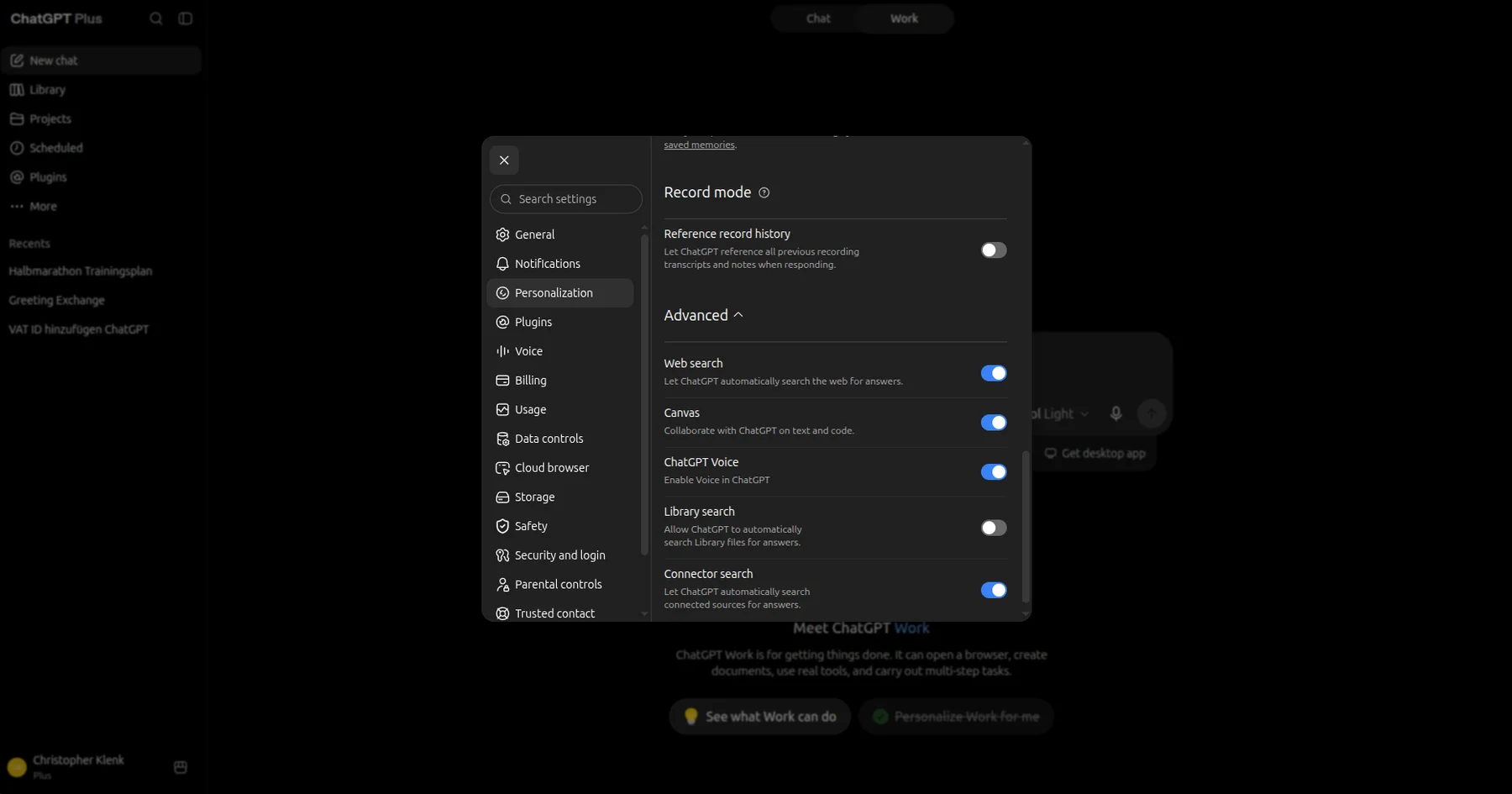Turn off Connector search toggle
This screenshot has height=794, width=1512.
(994, 590)
